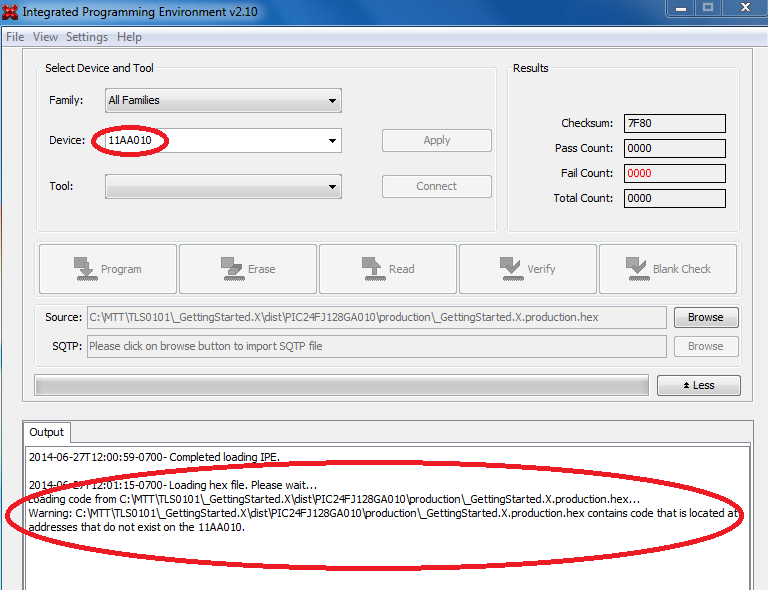Screen dimensions: 768x590
Task: Expand the Device combo box
Action: 332,141
